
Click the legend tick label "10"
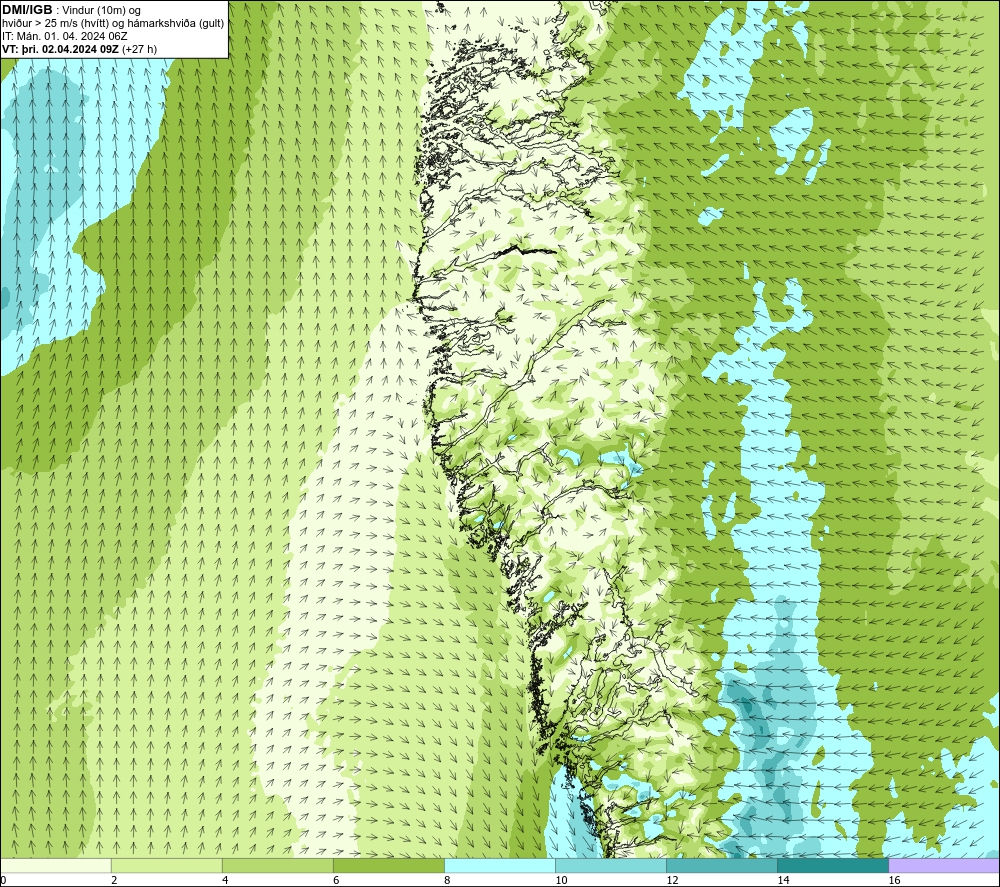561,881
